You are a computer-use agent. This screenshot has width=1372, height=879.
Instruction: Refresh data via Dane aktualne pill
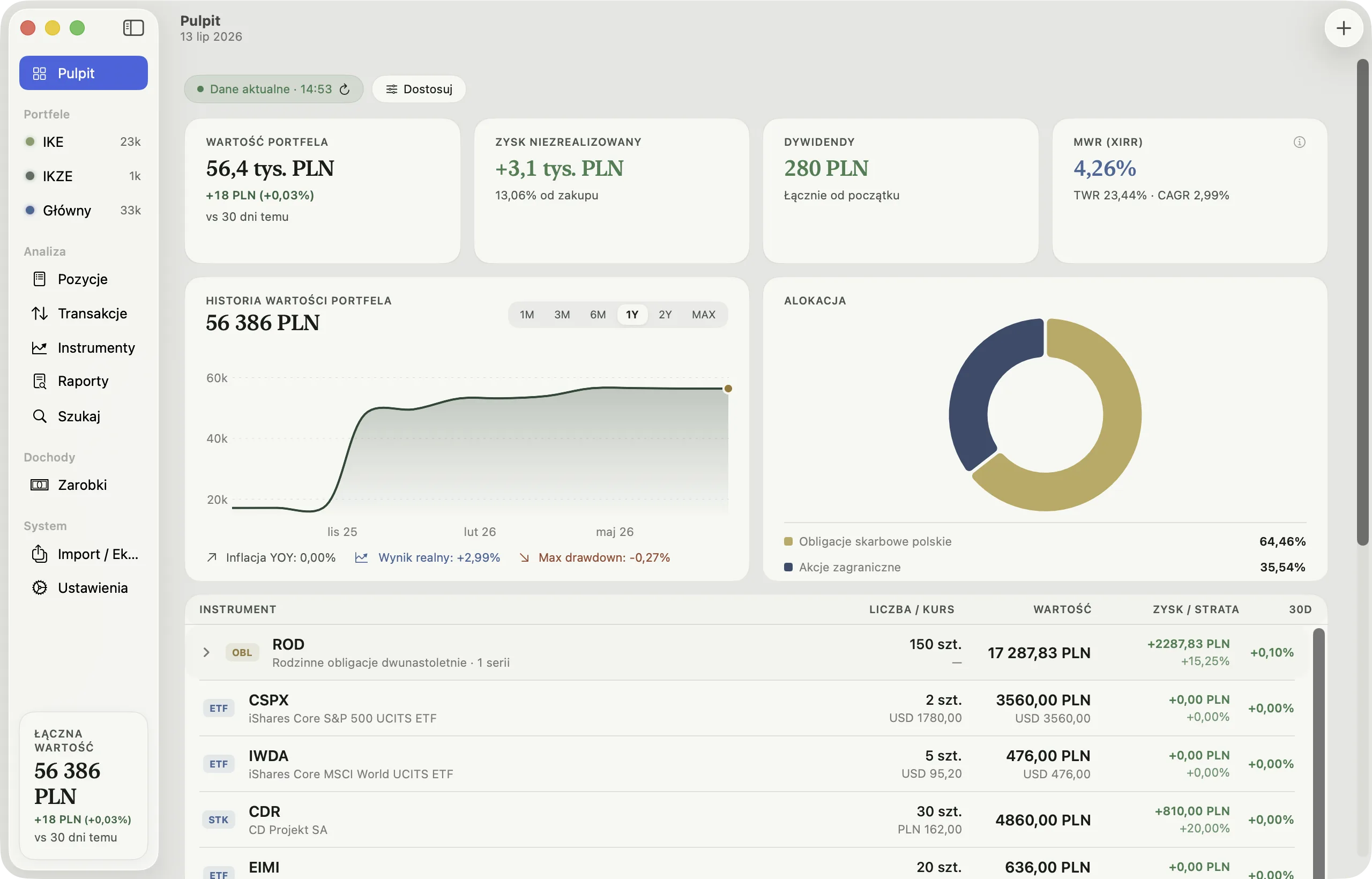[273, 89]
